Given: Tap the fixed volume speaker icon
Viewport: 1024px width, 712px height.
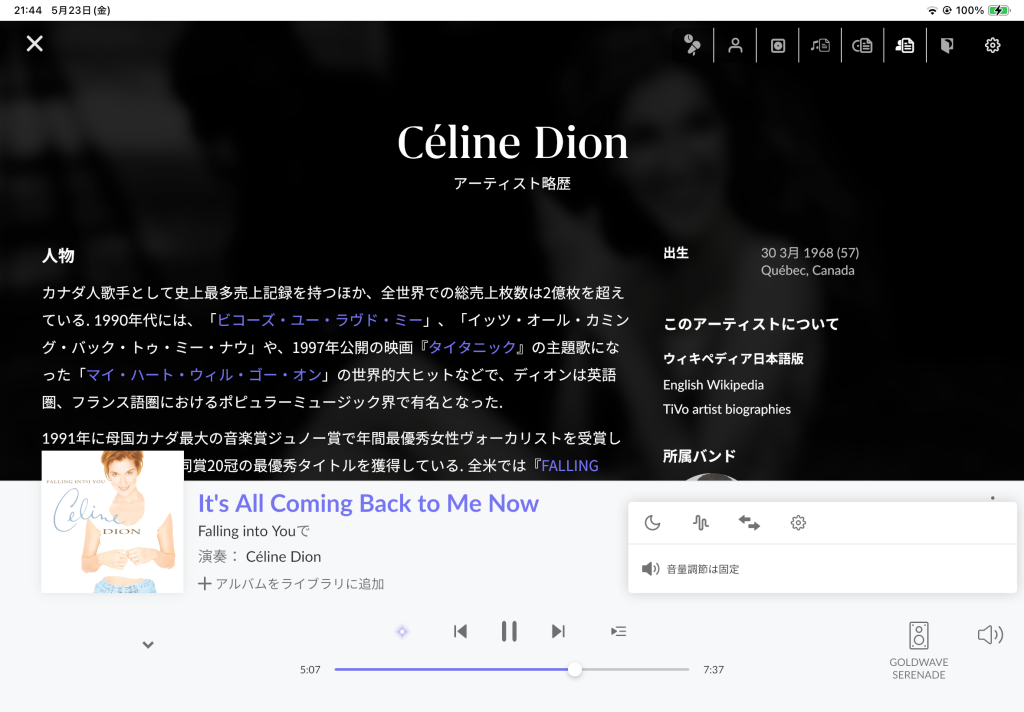Looking at the screenshot, I should pyautogui.click(x=650, y=569).
